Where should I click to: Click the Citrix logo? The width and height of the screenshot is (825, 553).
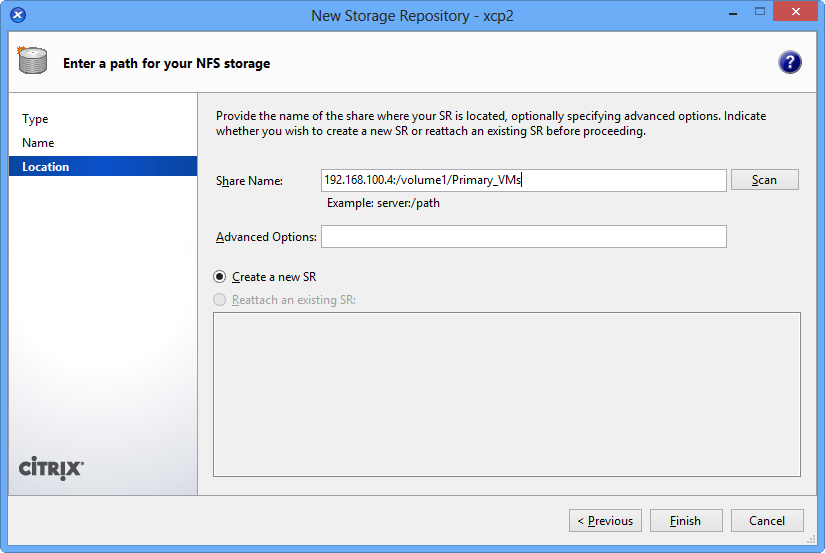[x=51, y=468]
